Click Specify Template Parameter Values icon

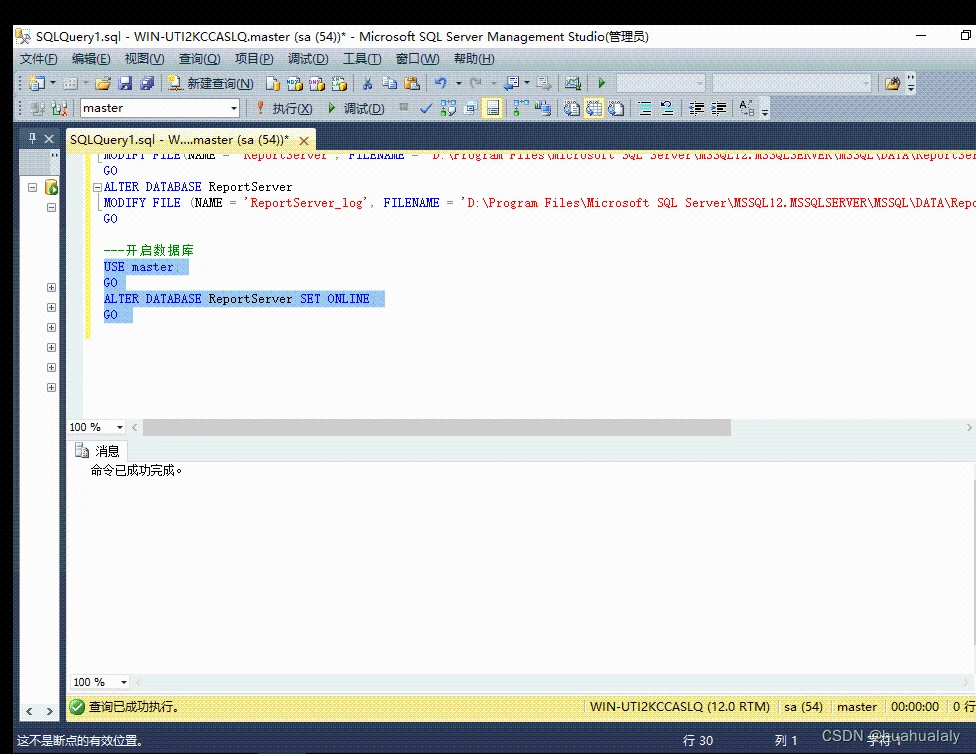[x=747, y=108]
